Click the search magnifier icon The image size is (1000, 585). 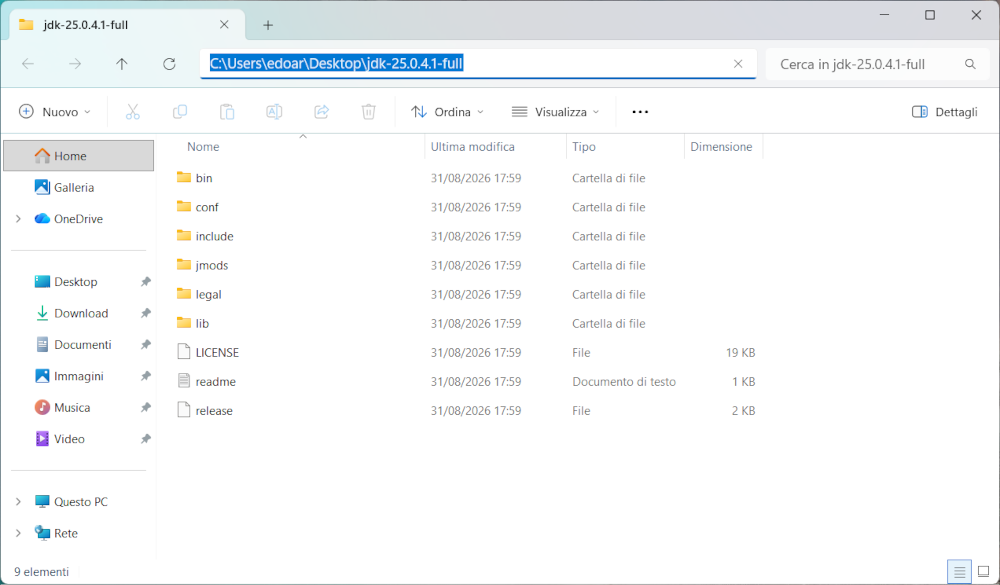click(970, 64)
